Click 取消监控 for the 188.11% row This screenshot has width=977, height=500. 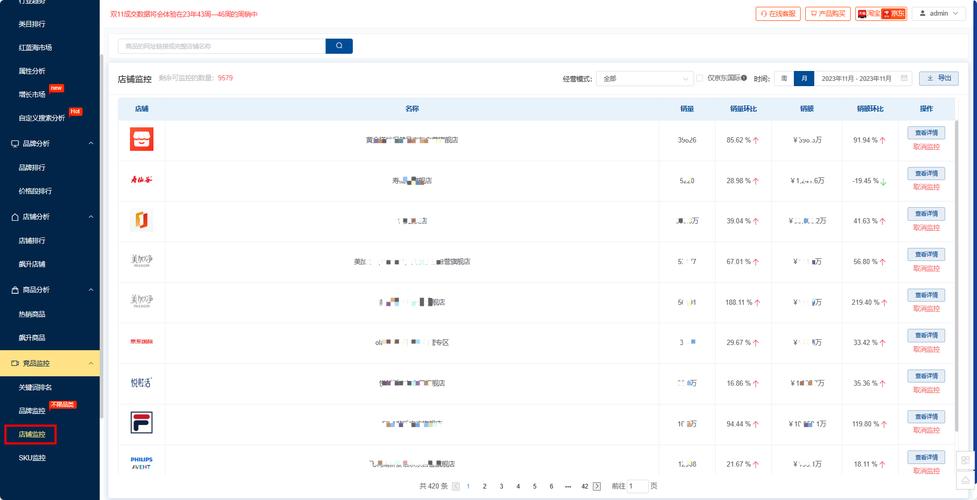pyautogui.click(x=926, y=309)
